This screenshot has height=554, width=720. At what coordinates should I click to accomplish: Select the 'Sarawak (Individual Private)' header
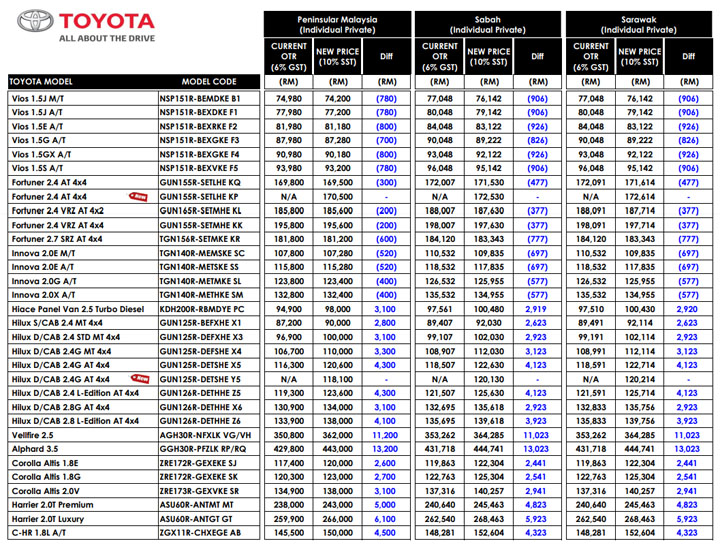(639, 25)
